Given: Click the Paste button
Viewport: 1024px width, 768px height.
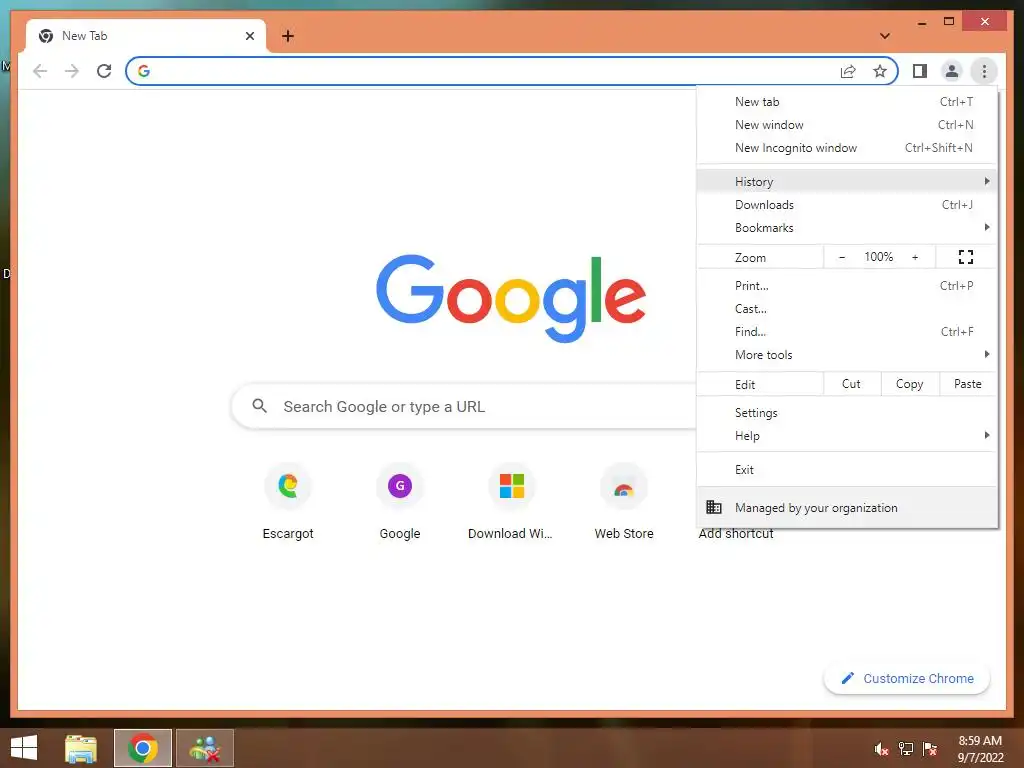Looking at the screenshot, I should tap(968, 384).
